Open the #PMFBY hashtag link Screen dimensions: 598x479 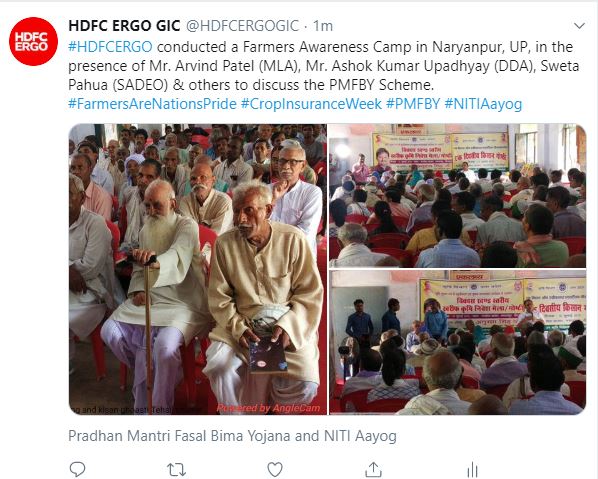click(x=413, y=104)
